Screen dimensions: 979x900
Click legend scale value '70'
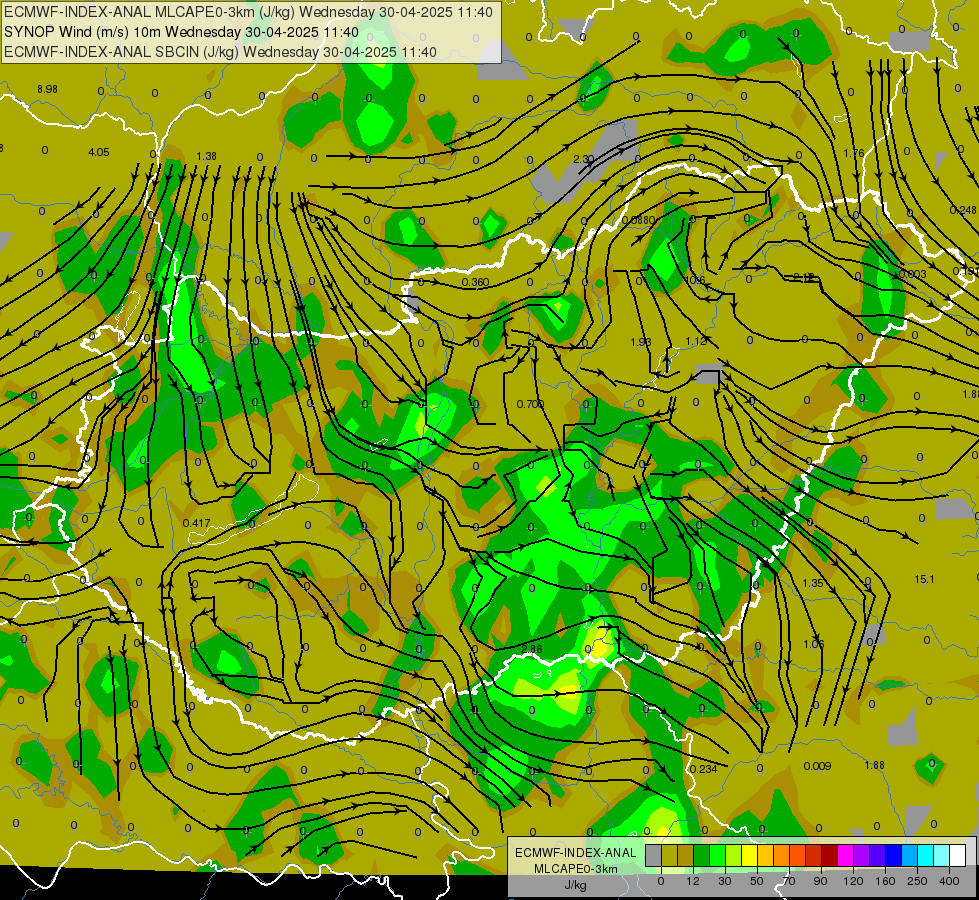click(x=789, y=881)
